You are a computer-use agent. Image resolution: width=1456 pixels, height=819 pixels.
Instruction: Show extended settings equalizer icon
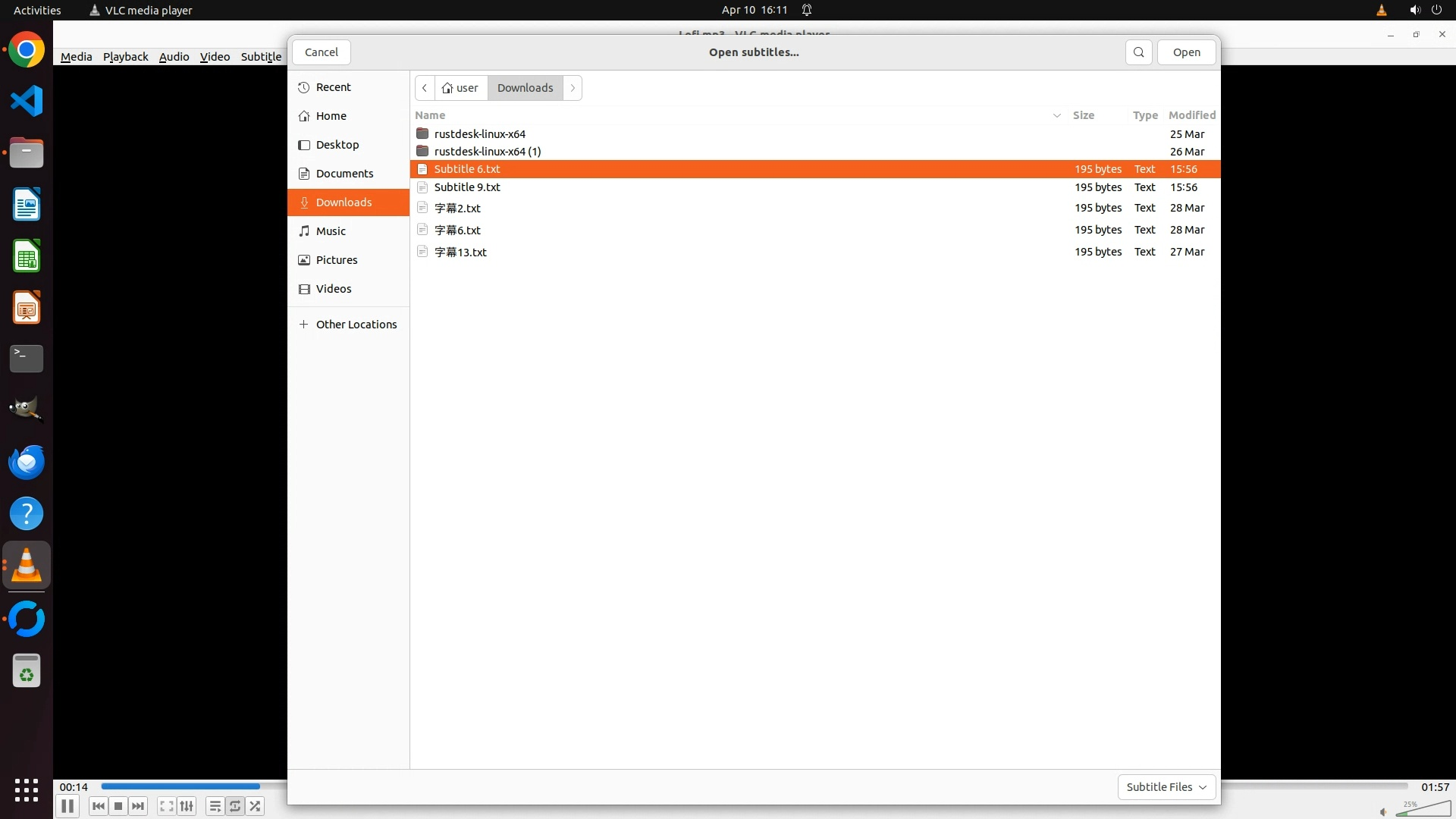(187, 806)
